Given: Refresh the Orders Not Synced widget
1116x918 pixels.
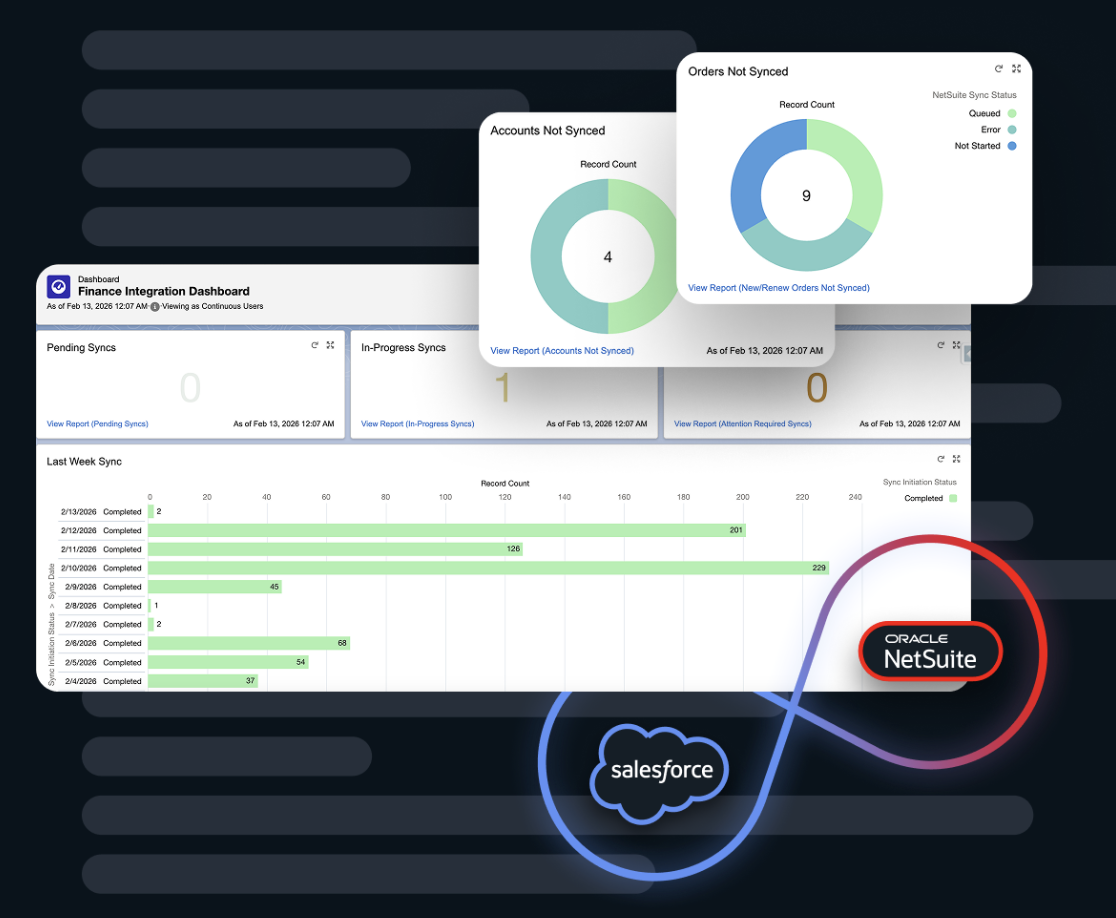Looking at the screenshot, I should point(999,69).
